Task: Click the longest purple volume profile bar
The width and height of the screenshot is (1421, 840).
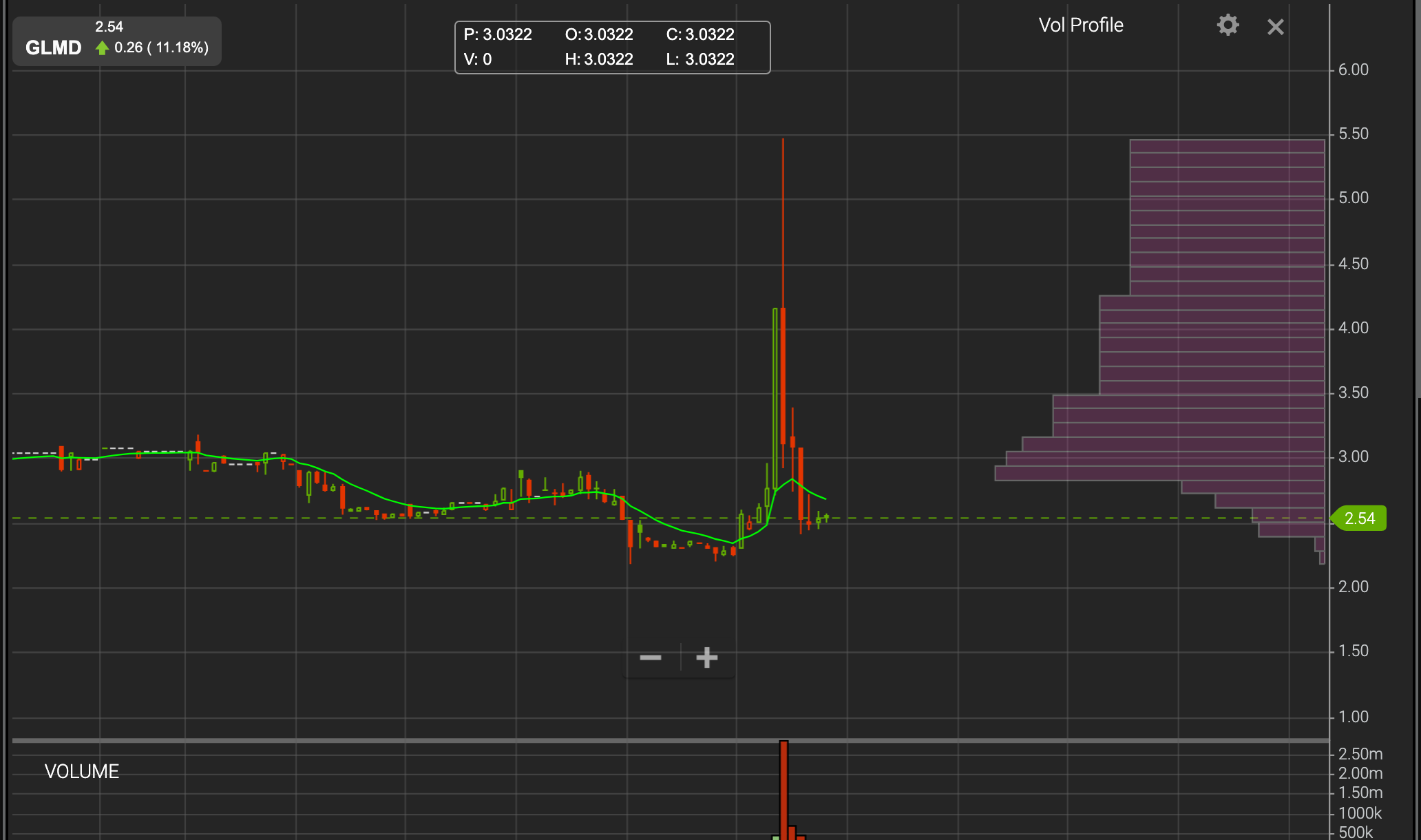Action: (x=1159, y=473)
